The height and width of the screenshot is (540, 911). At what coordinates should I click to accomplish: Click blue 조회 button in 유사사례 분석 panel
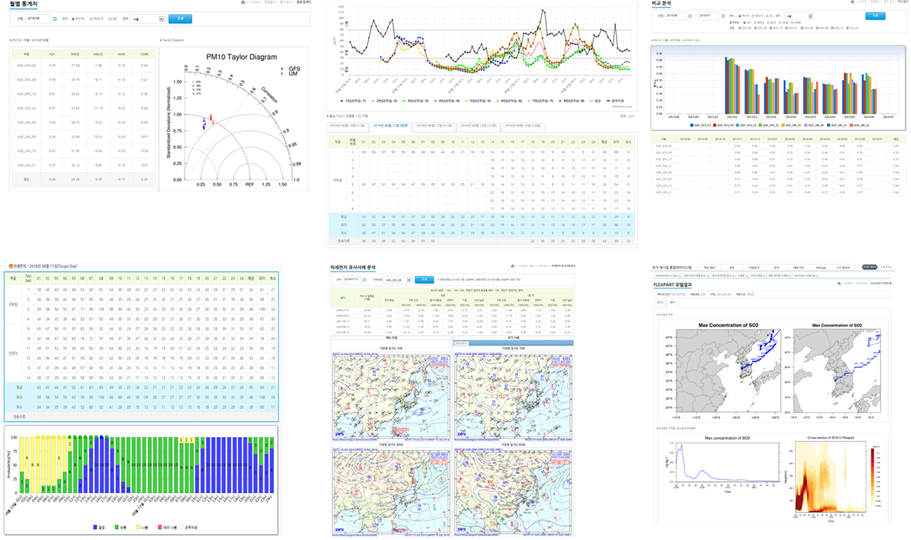coord(424,280)
